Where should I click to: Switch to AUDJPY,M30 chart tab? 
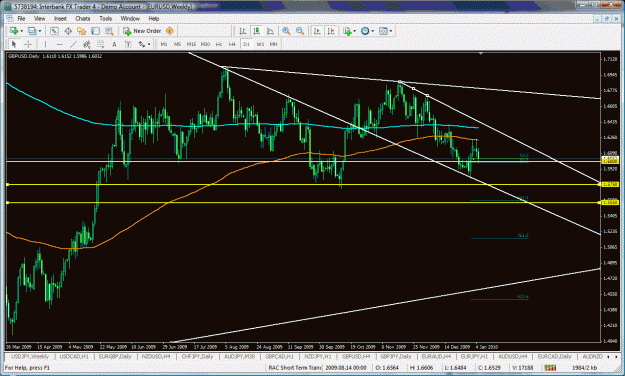click(x=240, y=356)
